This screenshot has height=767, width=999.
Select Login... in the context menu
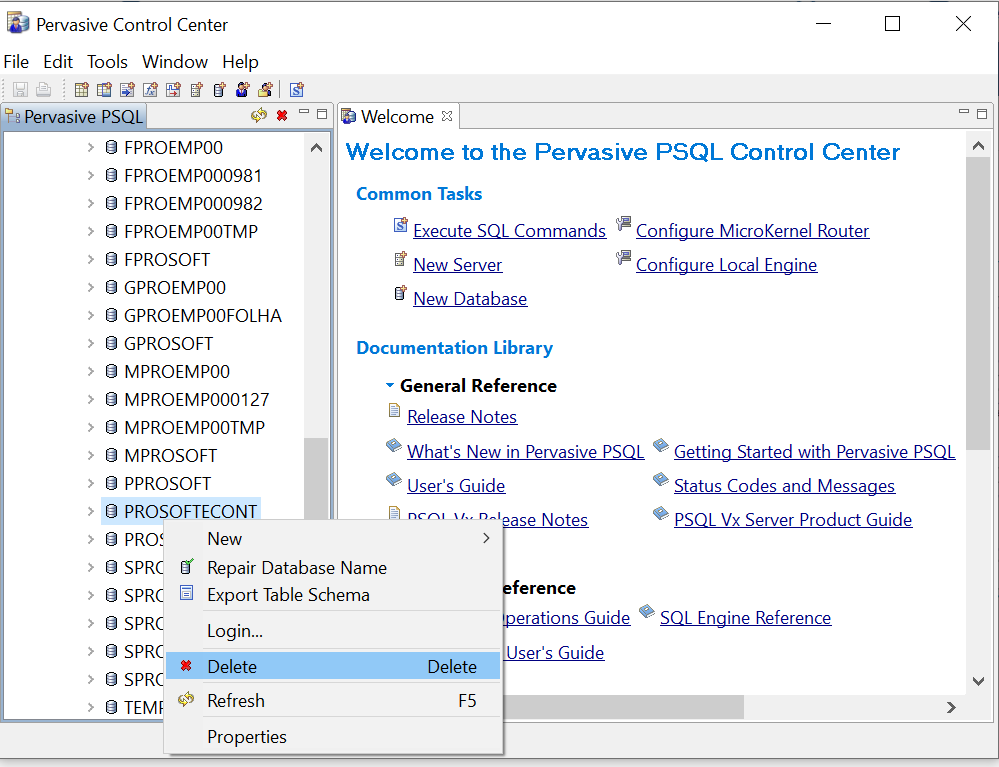click(333, 631)
